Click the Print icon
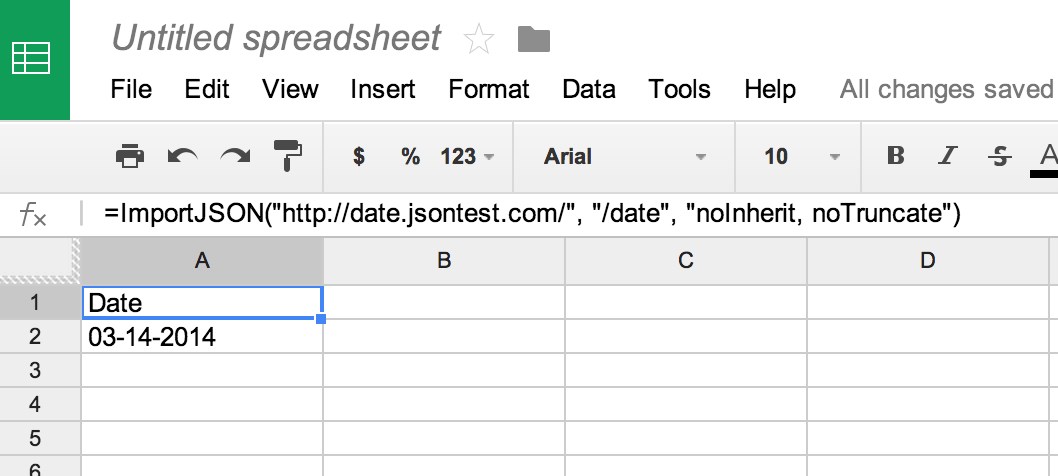 tap(130, 156)
